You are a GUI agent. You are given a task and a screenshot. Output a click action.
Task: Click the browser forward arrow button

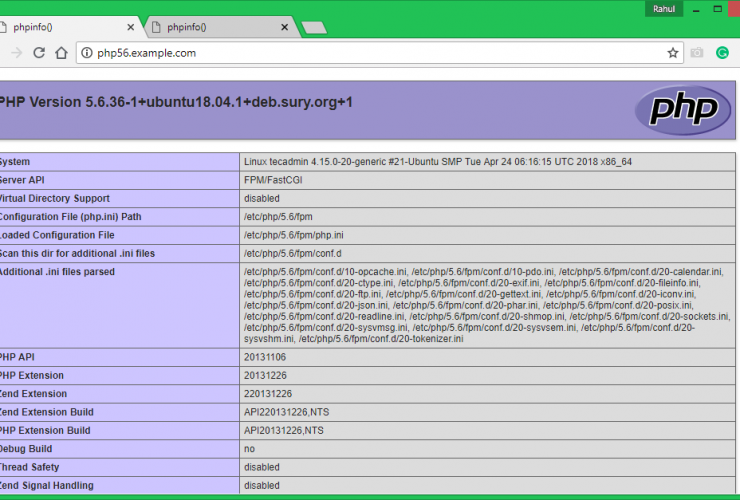coord(16,53)
